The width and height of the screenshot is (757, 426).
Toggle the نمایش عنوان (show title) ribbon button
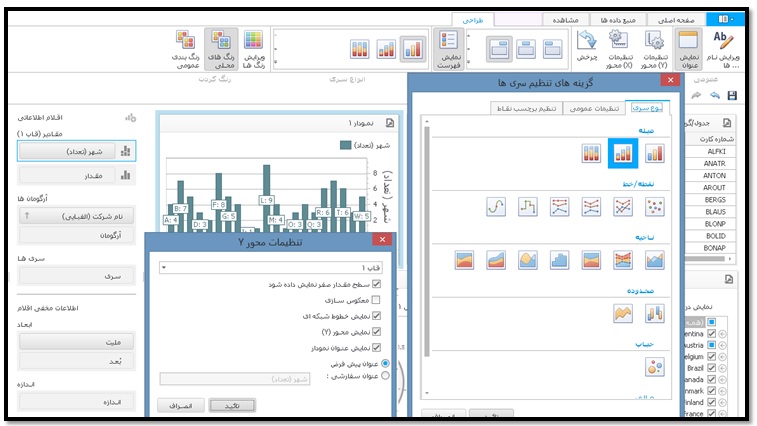(x=689, y=48)
